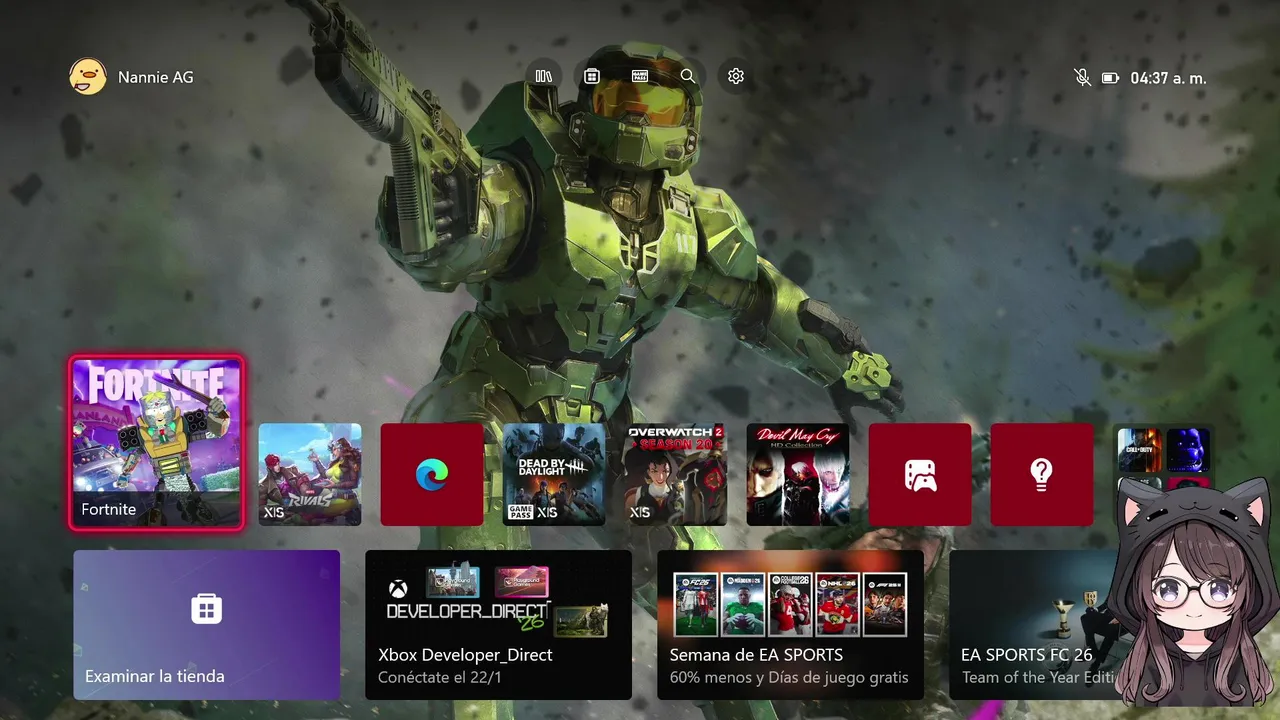Launch the Overwatch 2 Season 20 tile

coord(676,474)
